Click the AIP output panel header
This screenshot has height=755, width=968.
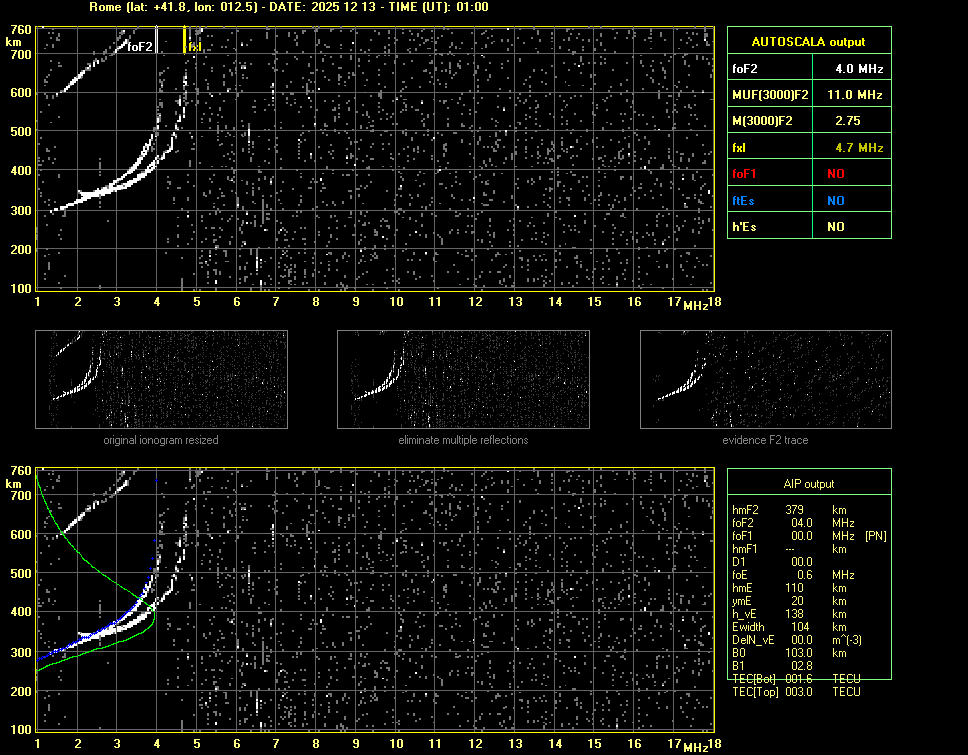(808, 484)
